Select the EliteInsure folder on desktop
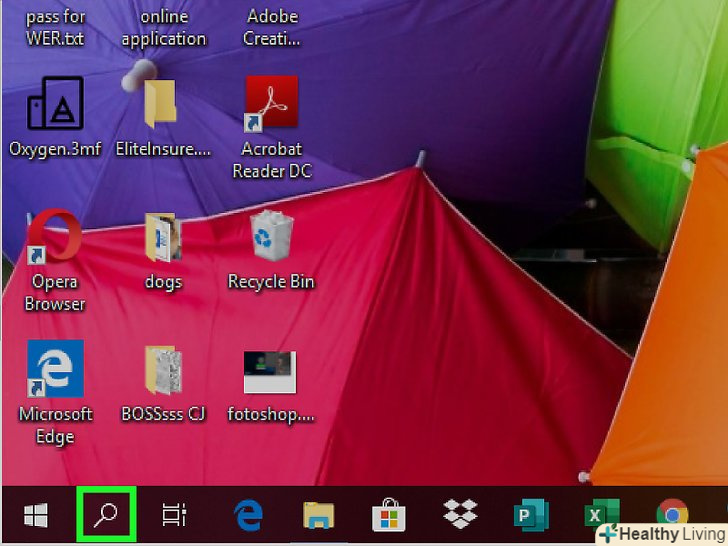 point(162,104)
